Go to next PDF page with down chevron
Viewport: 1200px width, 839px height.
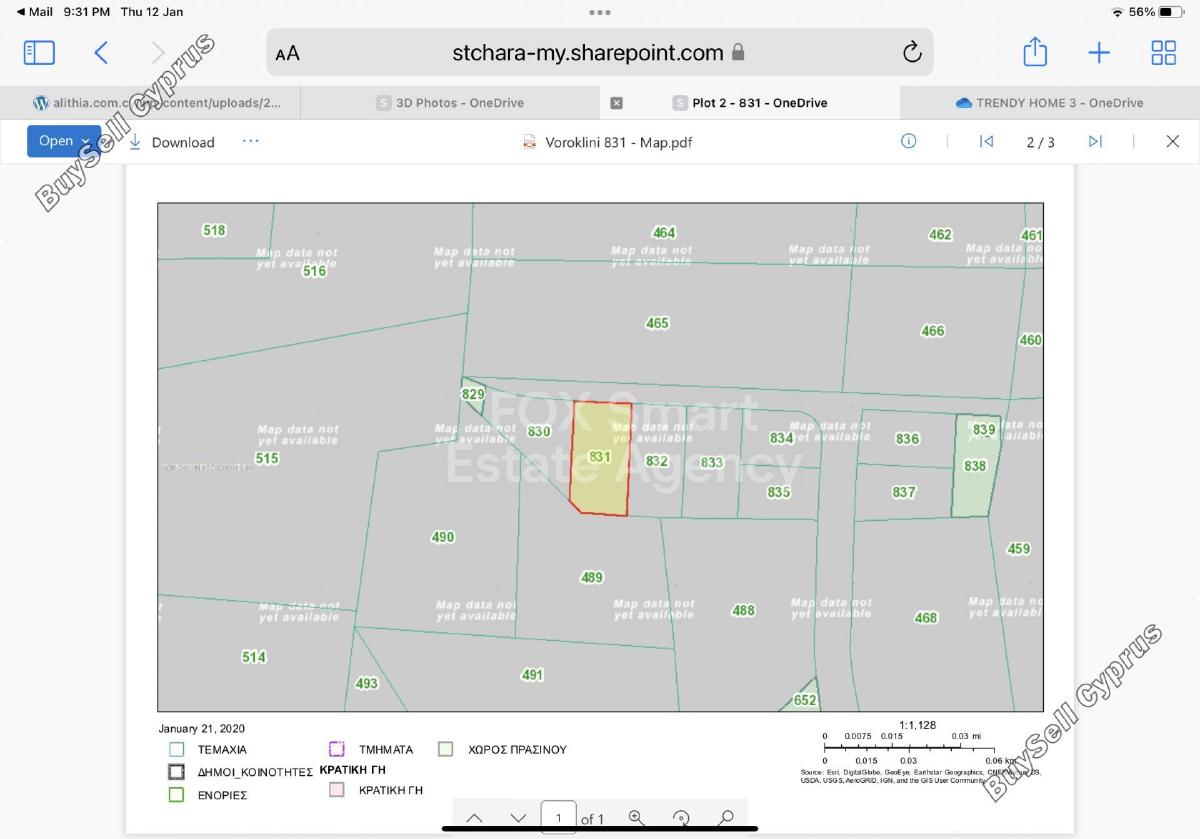518,818
